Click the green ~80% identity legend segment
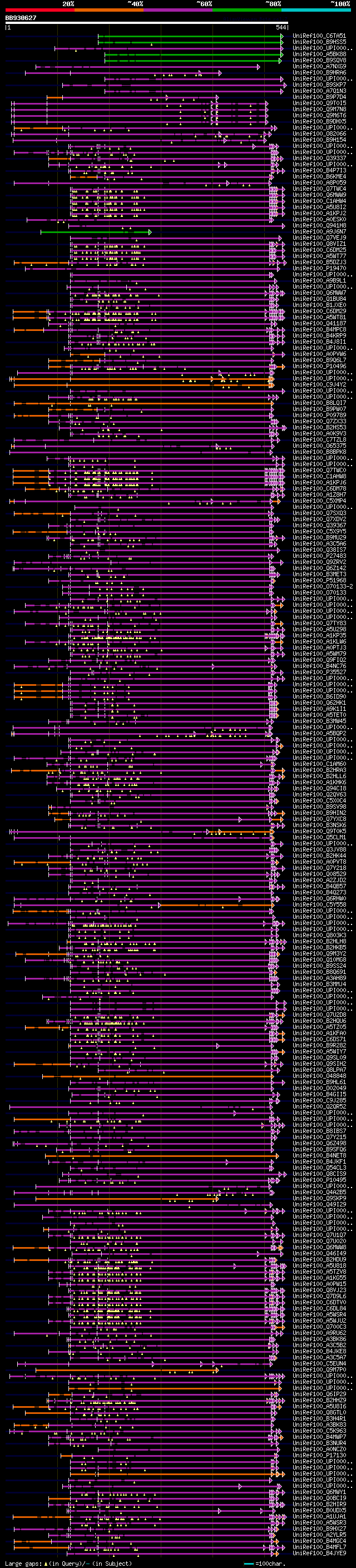 [247, 10]
